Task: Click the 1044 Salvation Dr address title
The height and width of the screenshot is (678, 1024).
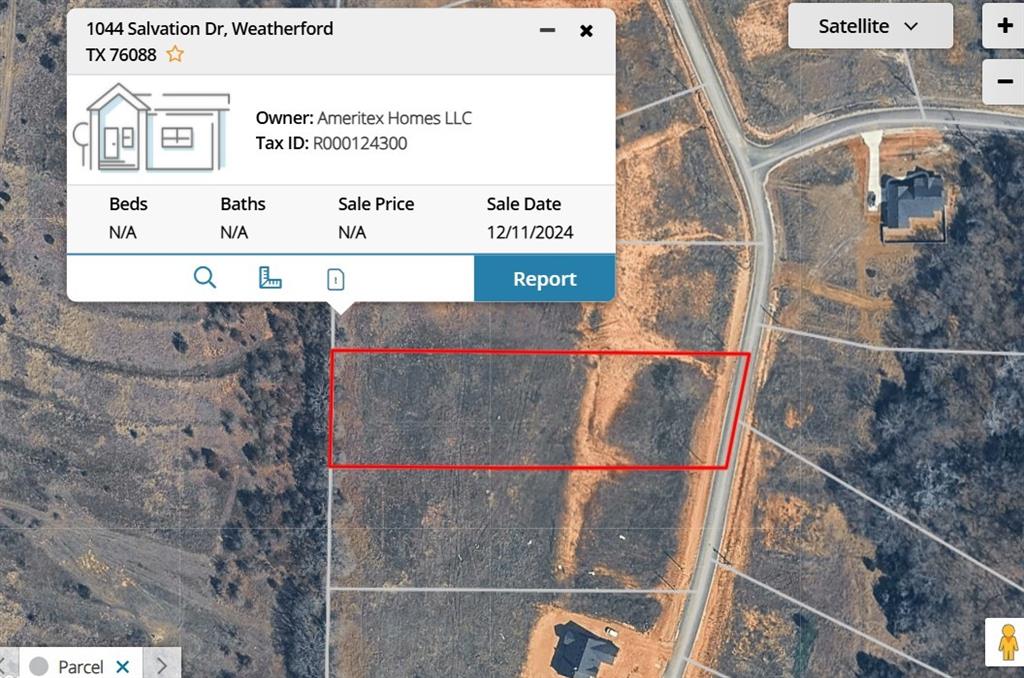Action: pyautogui.click(x=209, y=29)
